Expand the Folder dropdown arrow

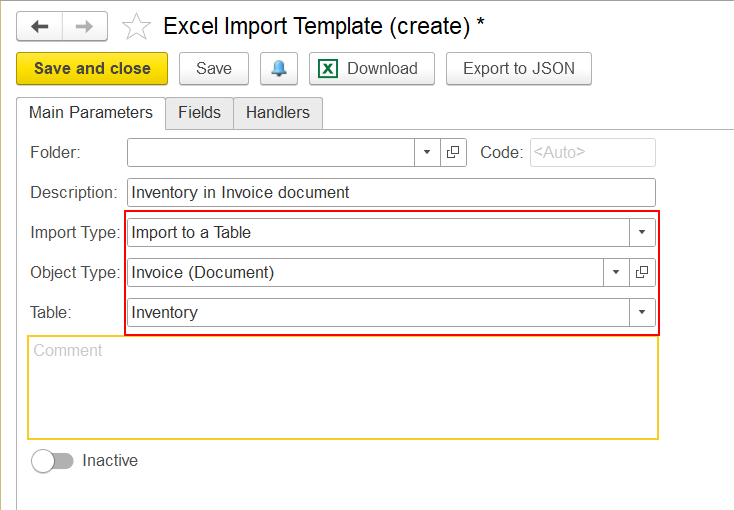click(427, 152)
